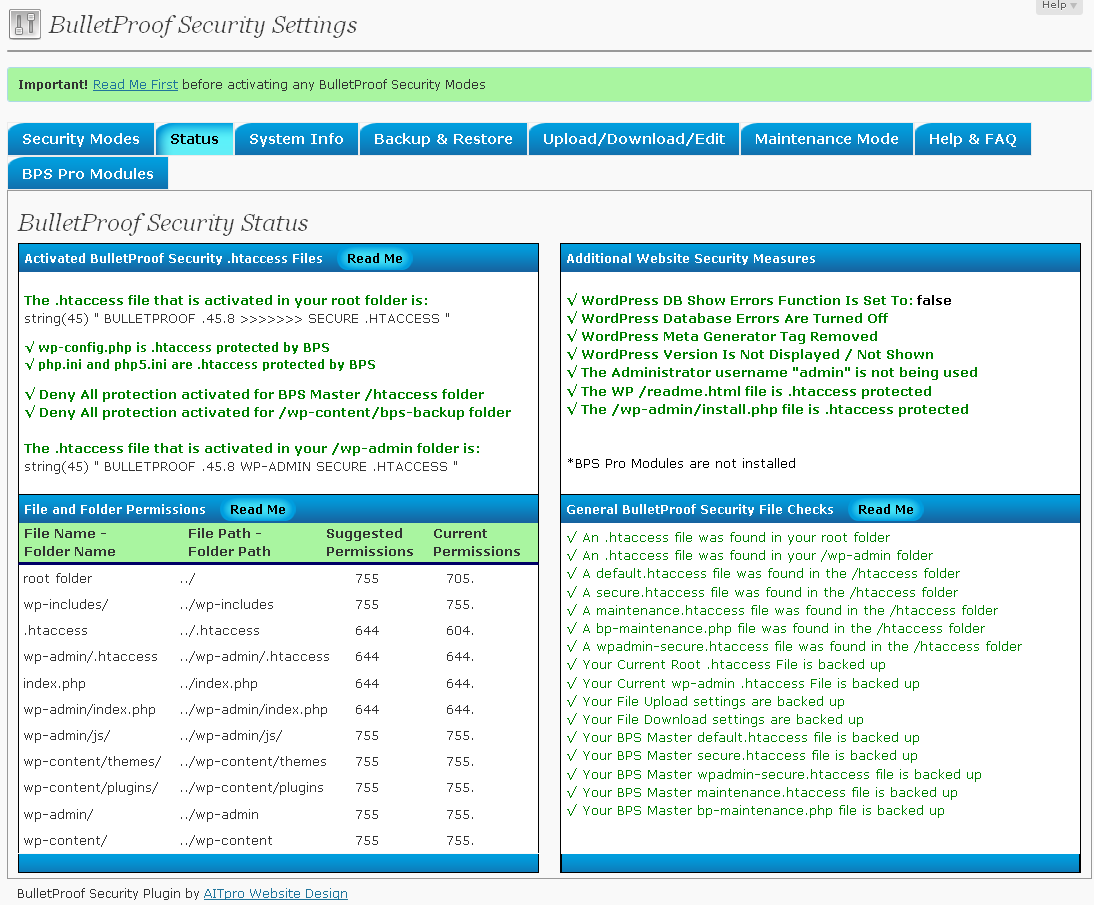Viewport: 1094px width, 905px height.
Task: Select 'WordPress Version Is Not Displayed / Not Shown'
Action: [x=750, y=354]
